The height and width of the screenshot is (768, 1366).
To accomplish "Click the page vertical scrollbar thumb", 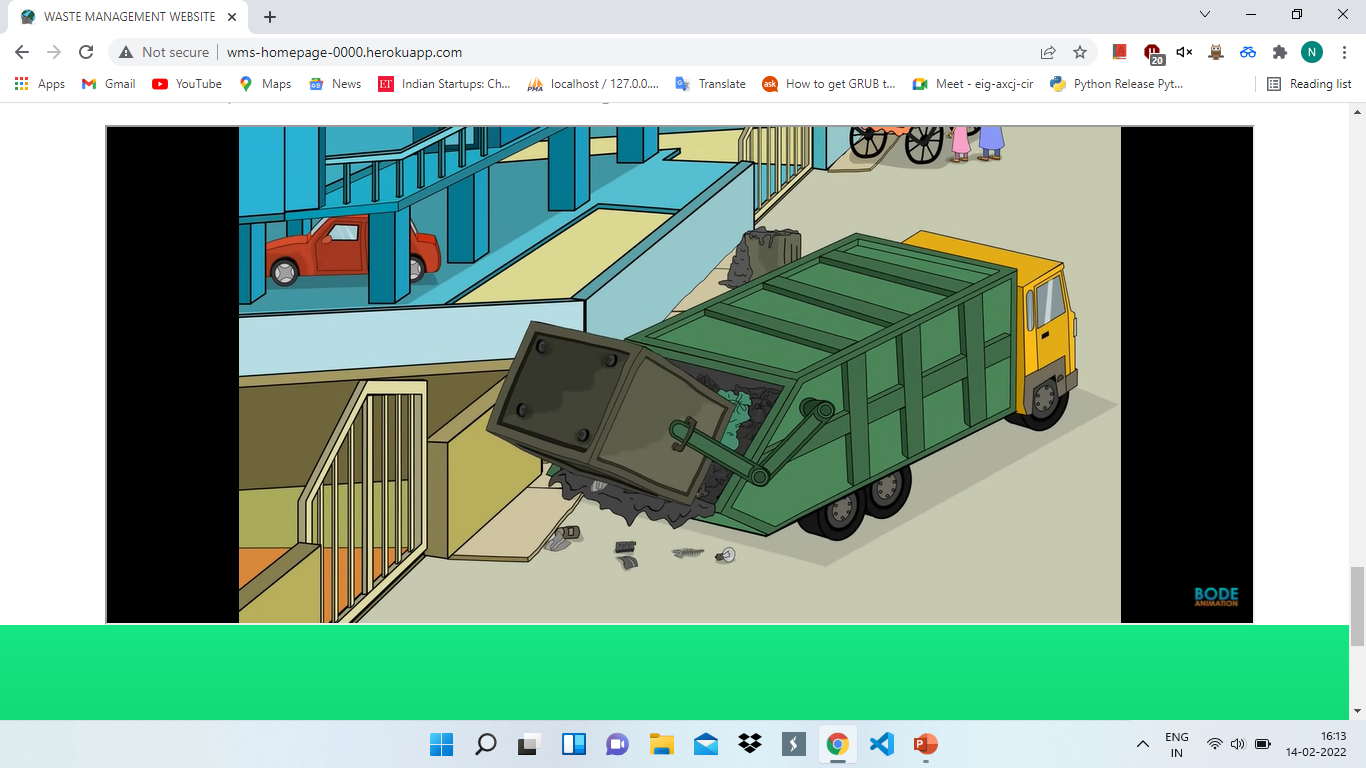I will 1357,606.
